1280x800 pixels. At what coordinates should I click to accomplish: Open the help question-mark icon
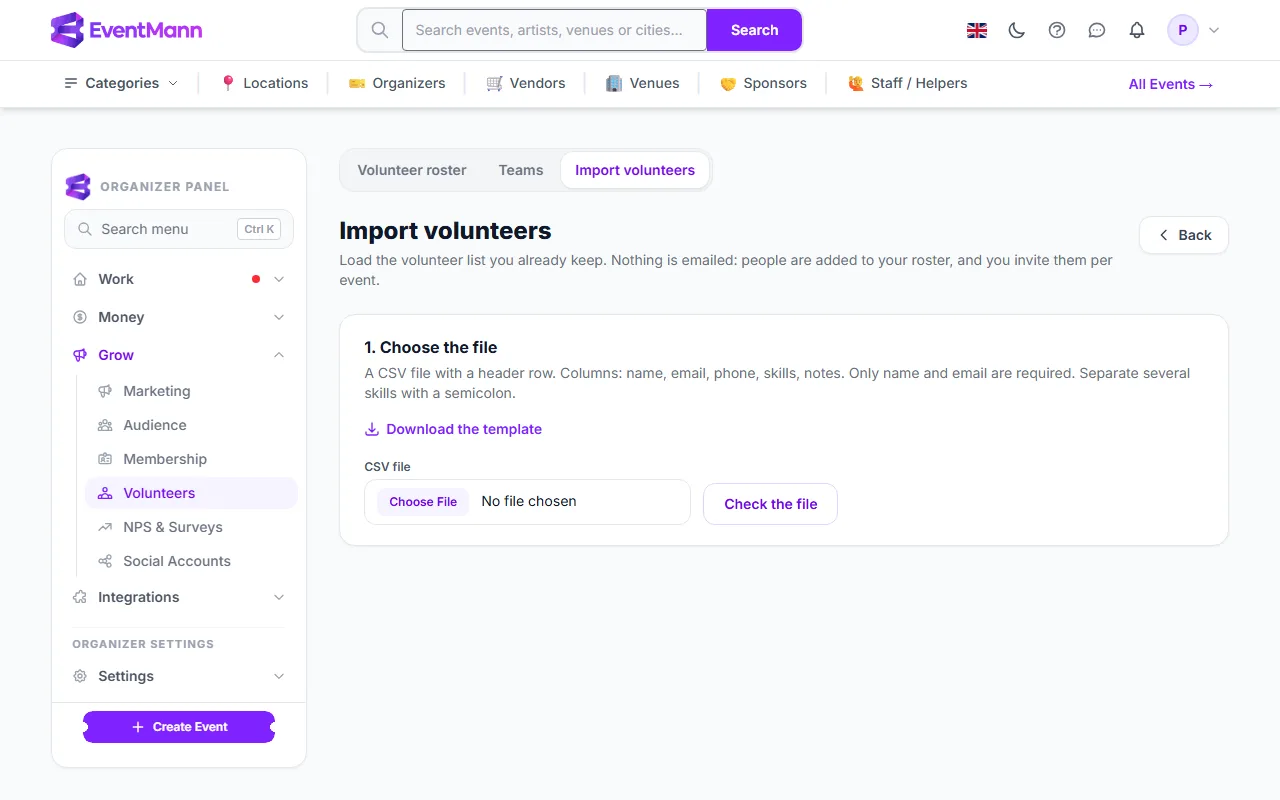[x=1057, y=30]
